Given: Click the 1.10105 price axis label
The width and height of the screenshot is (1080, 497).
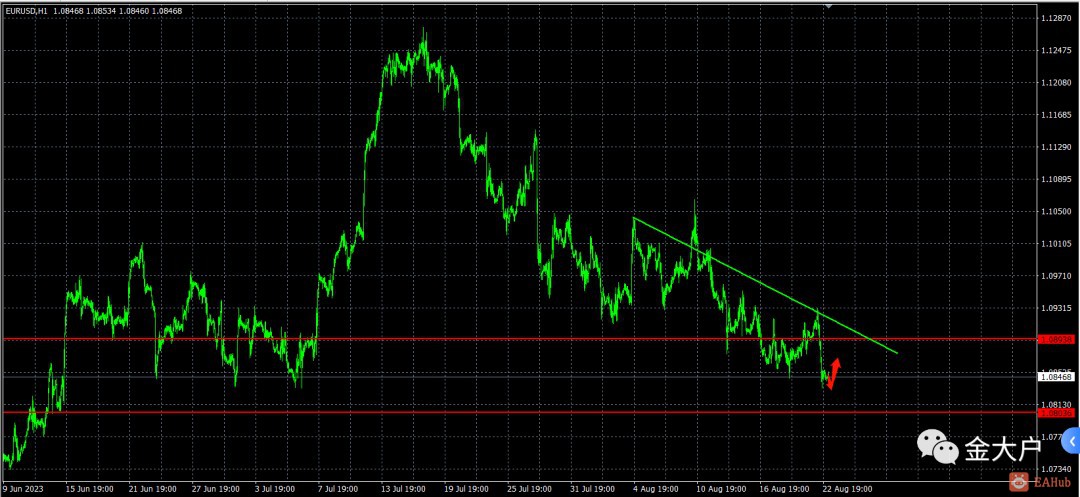Looking at the screenshot, I should pos(1057,244).
